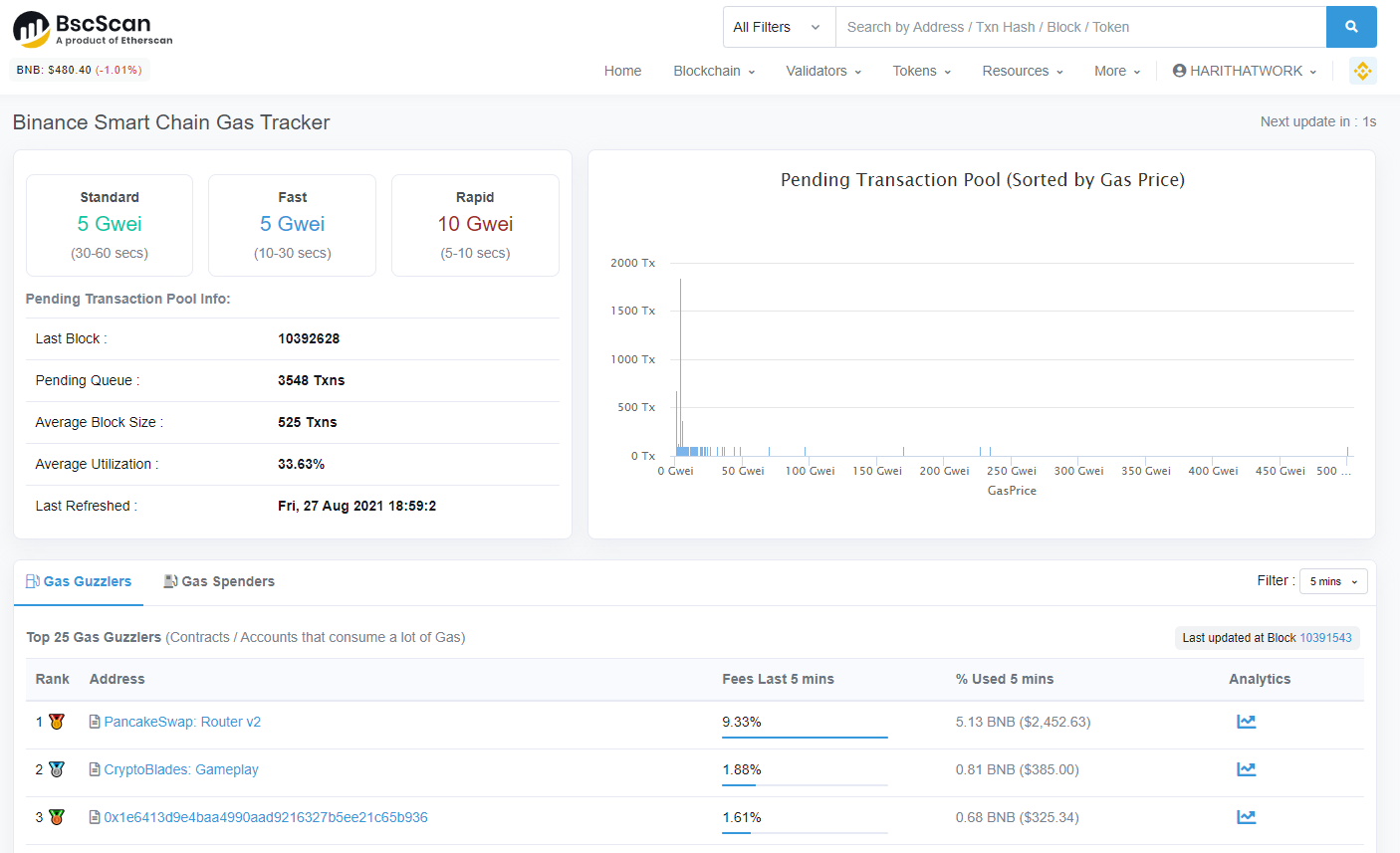The image size is (1400, 853).
Task: Click the BNB price badge $480.40
Action: click(80, 70)
